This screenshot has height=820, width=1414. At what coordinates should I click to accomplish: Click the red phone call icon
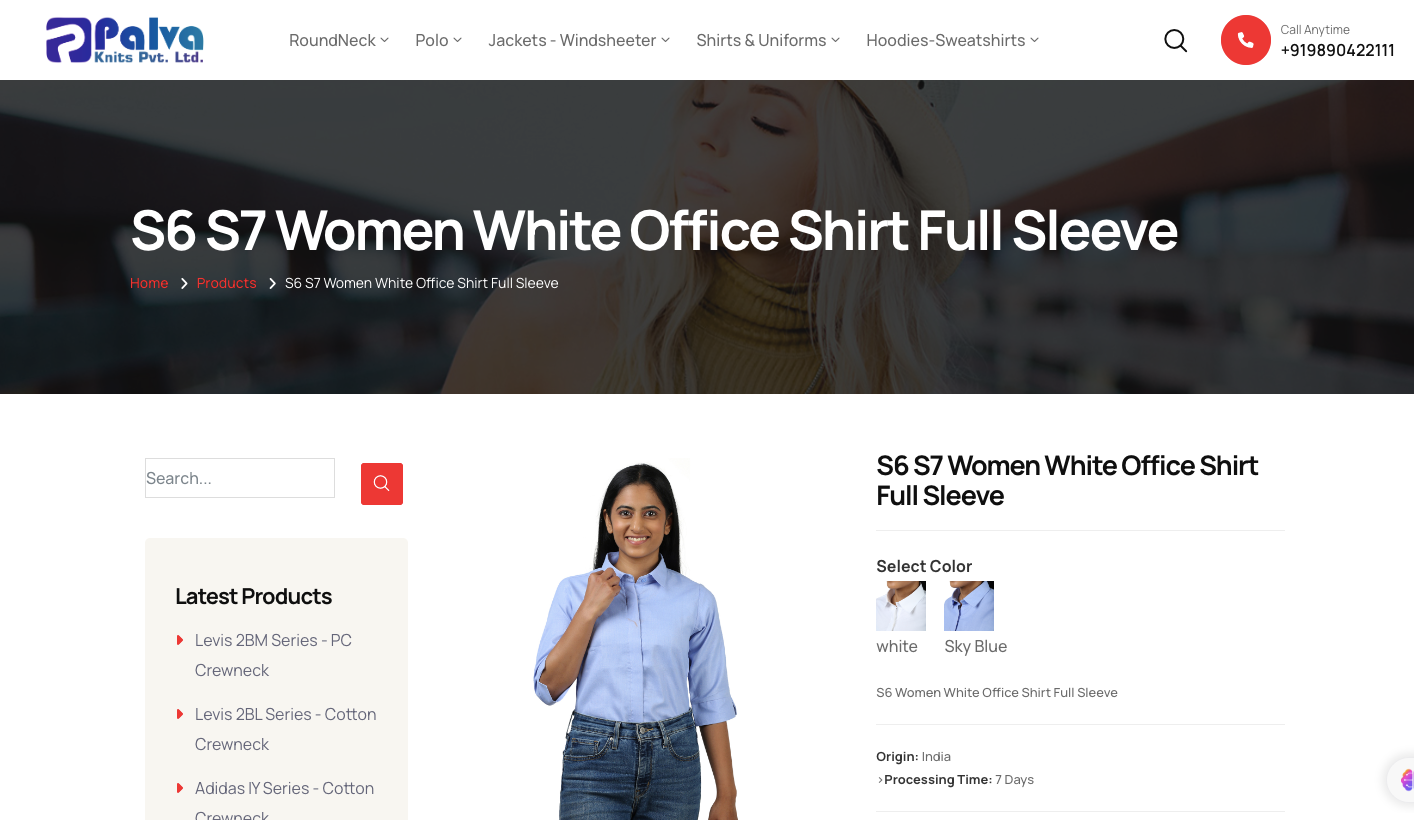tap(1245, 40)
